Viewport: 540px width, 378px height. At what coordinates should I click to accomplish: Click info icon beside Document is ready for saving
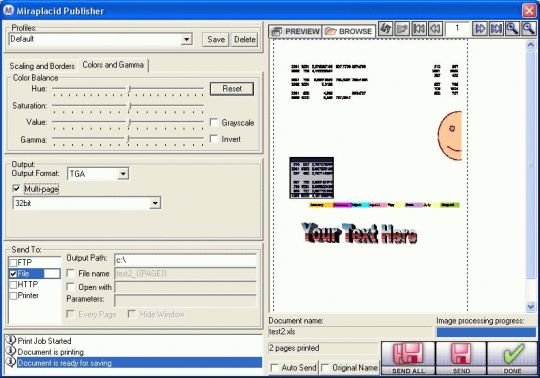click(11, 362)
